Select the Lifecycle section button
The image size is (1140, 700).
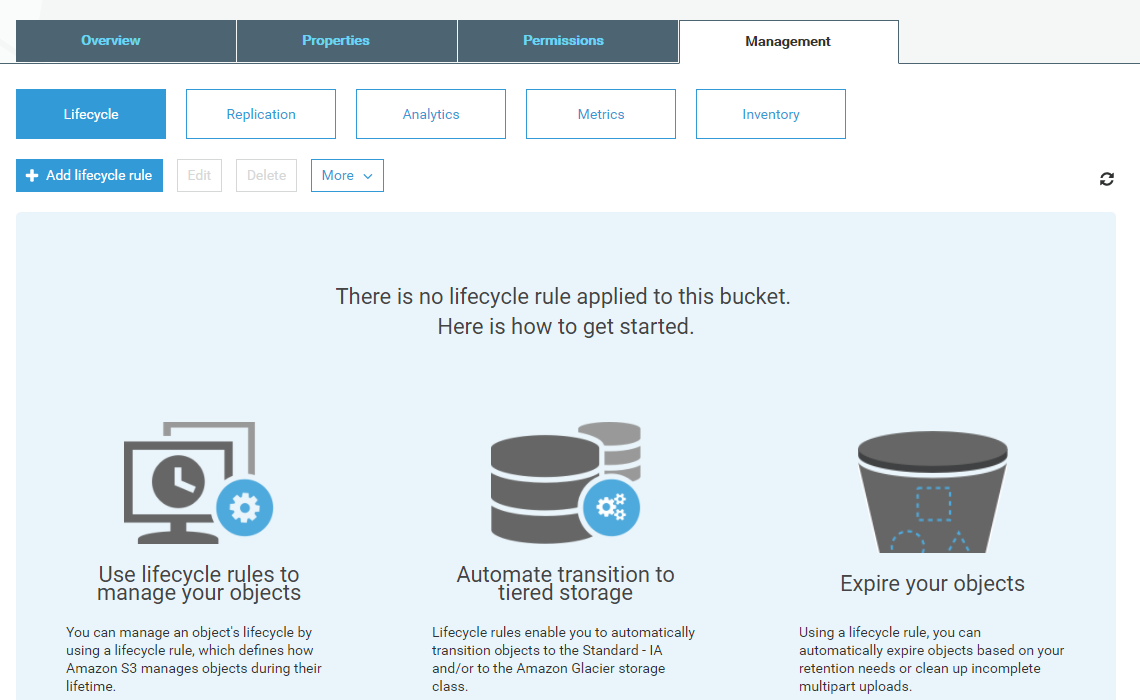point(91,115)
